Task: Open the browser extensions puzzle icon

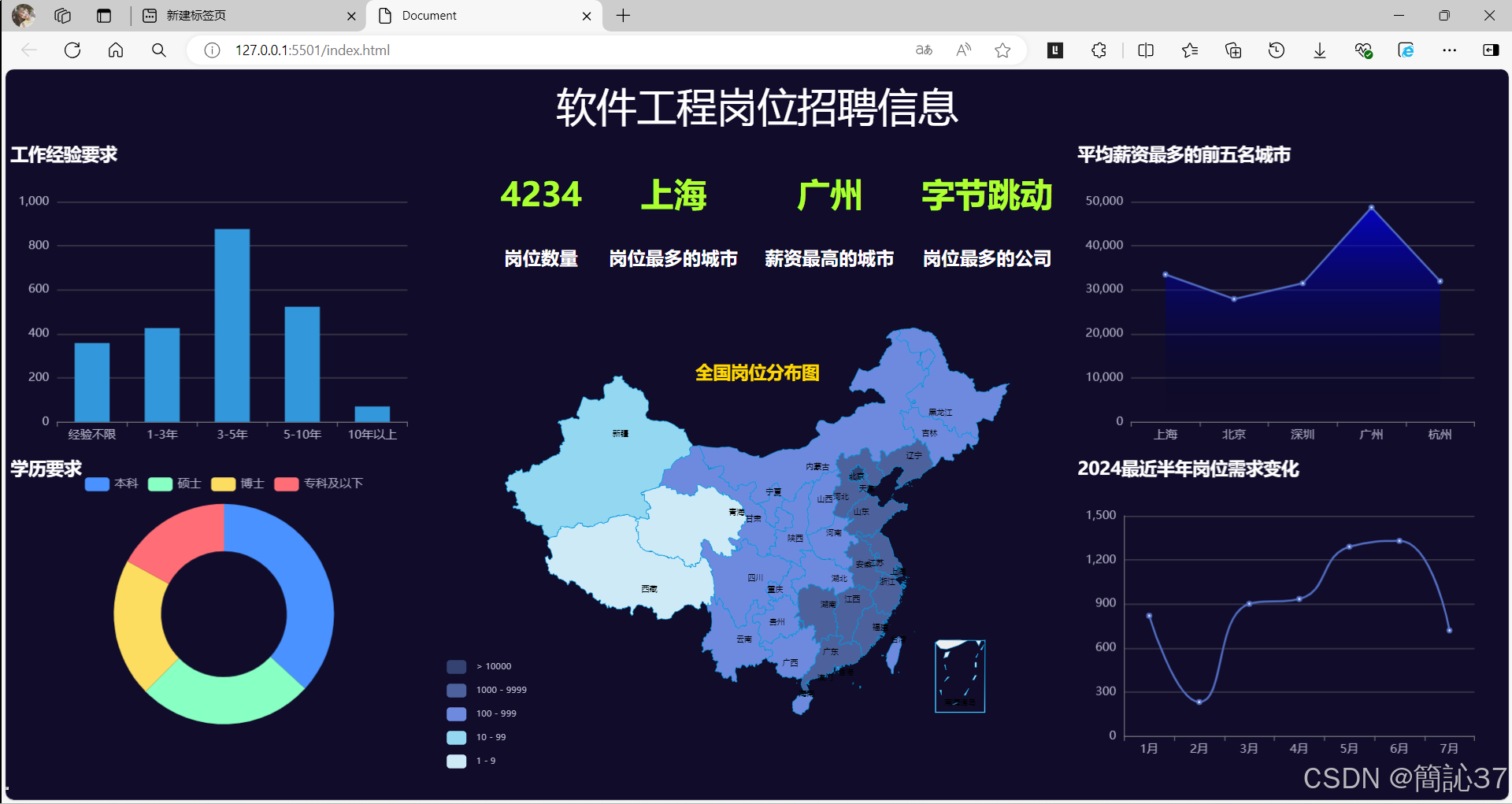Action: point(1099,50)
